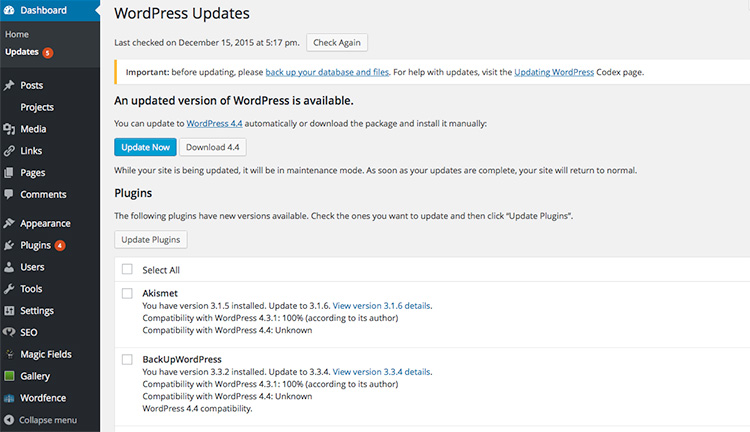Click the Wordfence shield icon

click(9, 398)
